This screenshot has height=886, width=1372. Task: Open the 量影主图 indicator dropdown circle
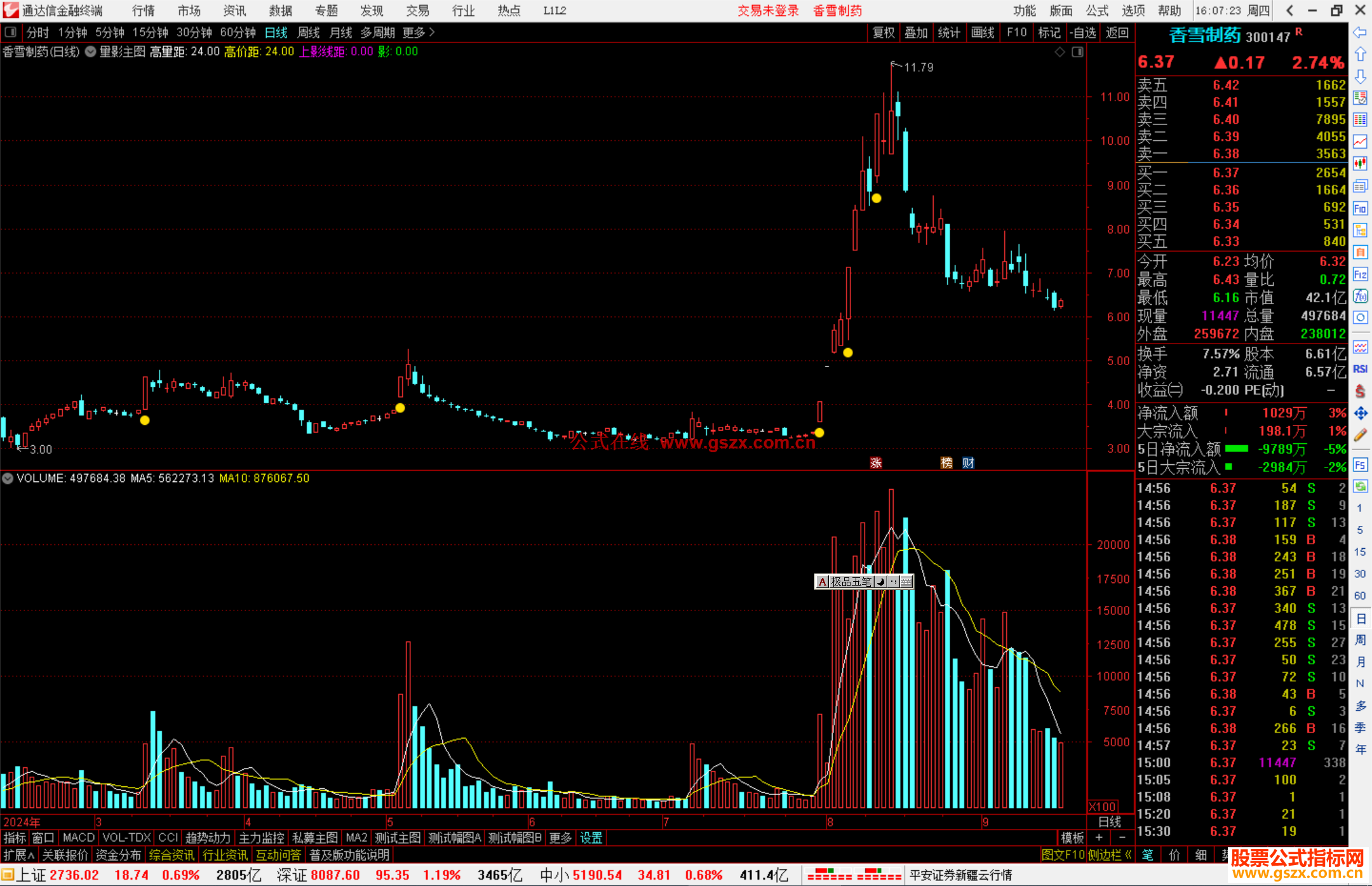(90, 52)
